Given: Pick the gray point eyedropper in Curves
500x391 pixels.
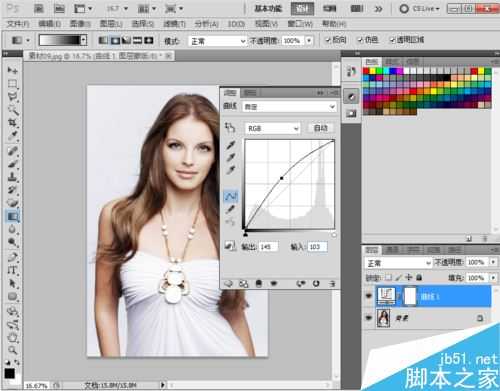Looking at the screenshot, I should pyautogui.click(x=230, y=157).
